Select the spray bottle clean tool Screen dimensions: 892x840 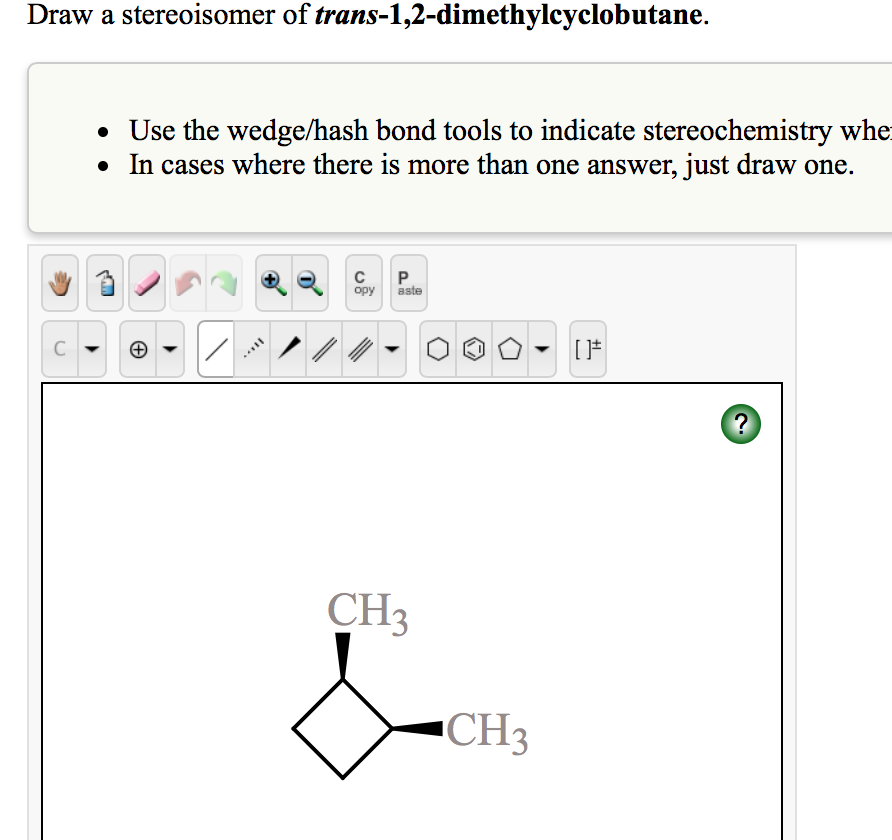click(x=104, y=282)
